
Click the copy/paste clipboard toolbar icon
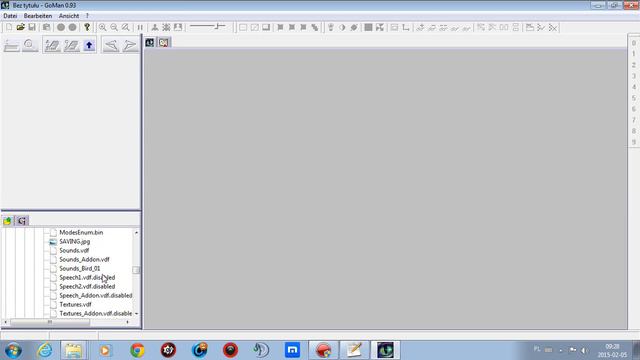pyautogui.click(x=47, y=27)
